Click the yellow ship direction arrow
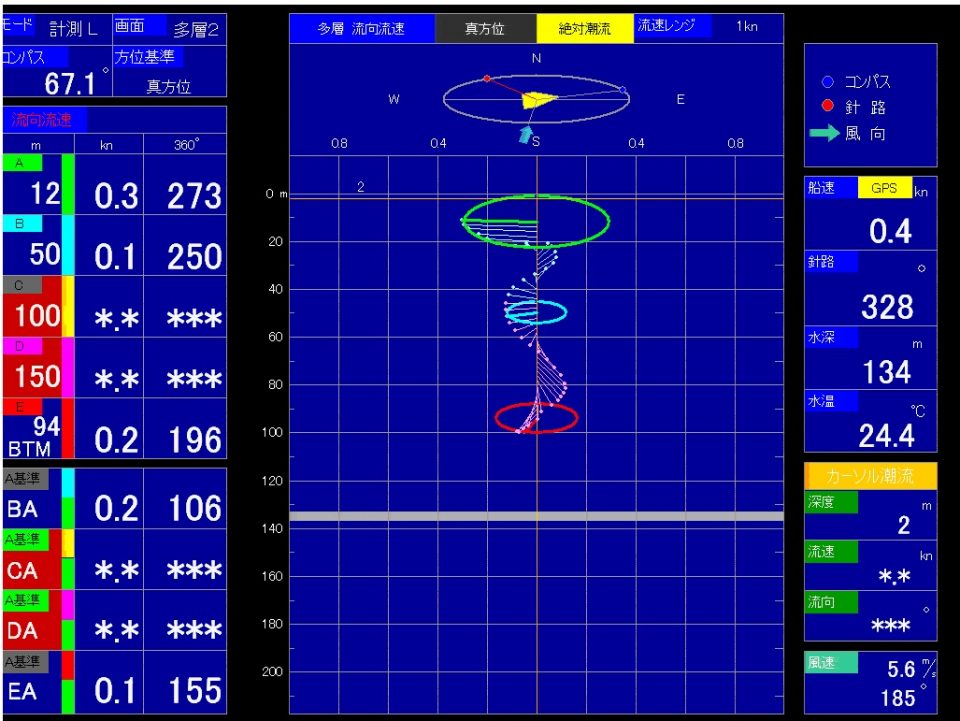The height and width of the screenshot is (721, 960). click(x=539, y=100)
